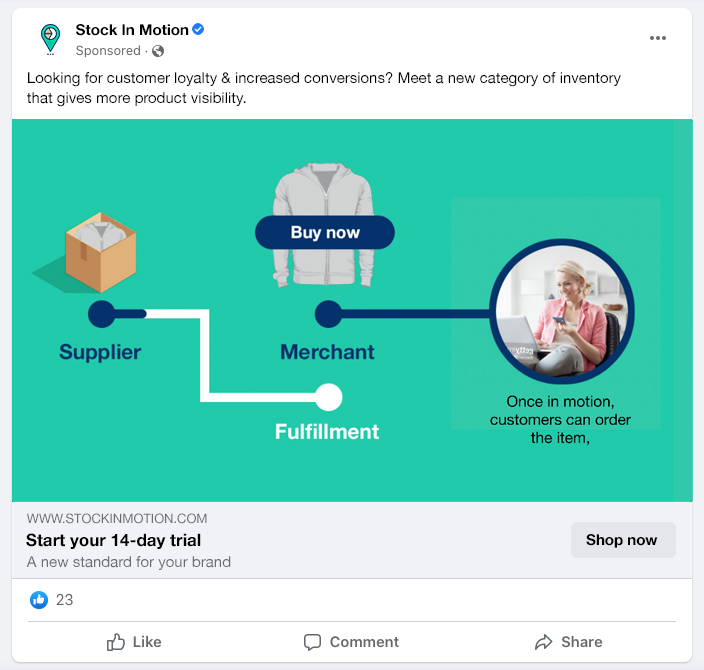Open the three-dot post options menu
Viewport: 704px width, 670px height.
pos(657,38)
